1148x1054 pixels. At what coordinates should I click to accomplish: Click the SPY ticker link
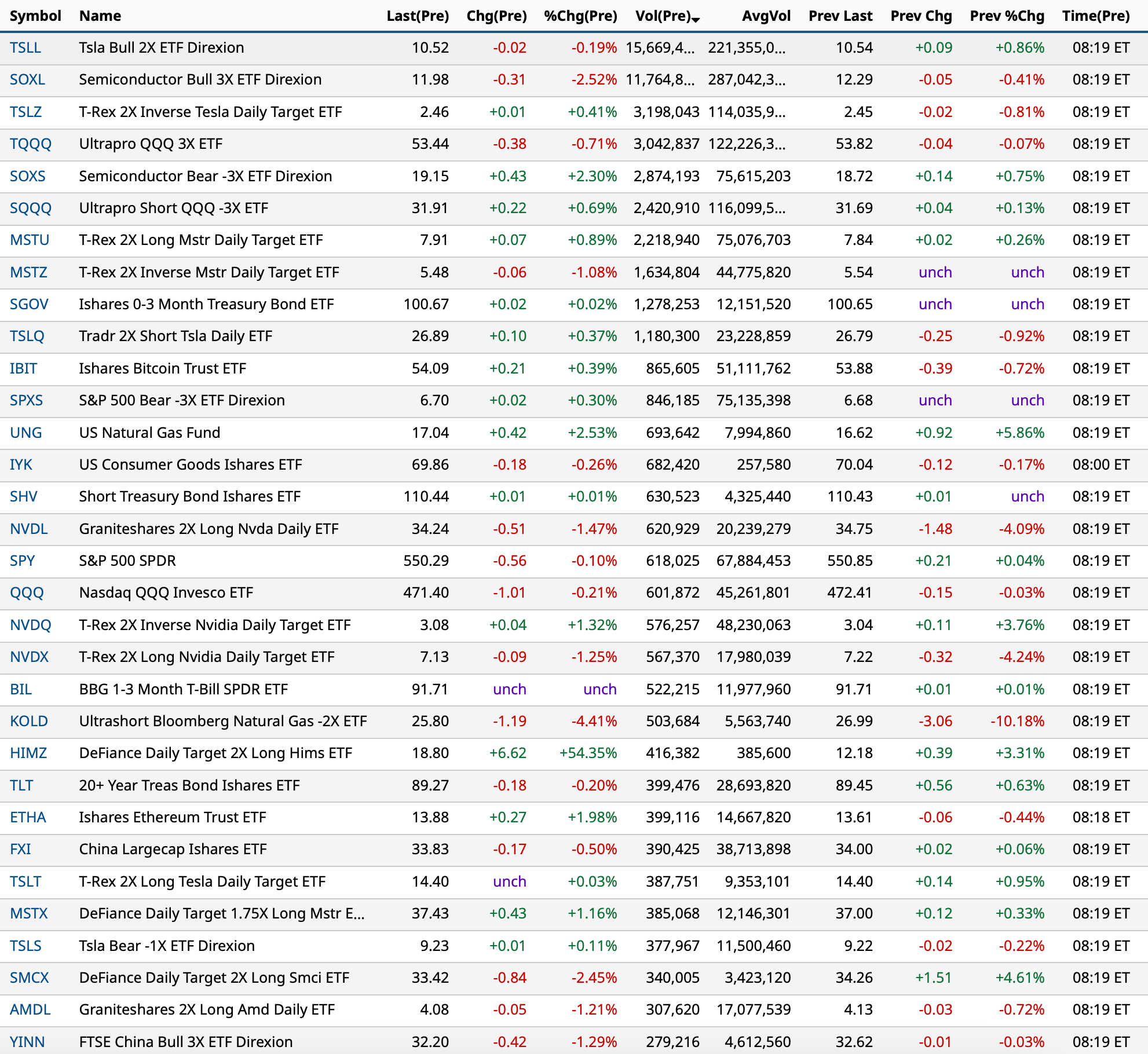(x=23, y=561)
